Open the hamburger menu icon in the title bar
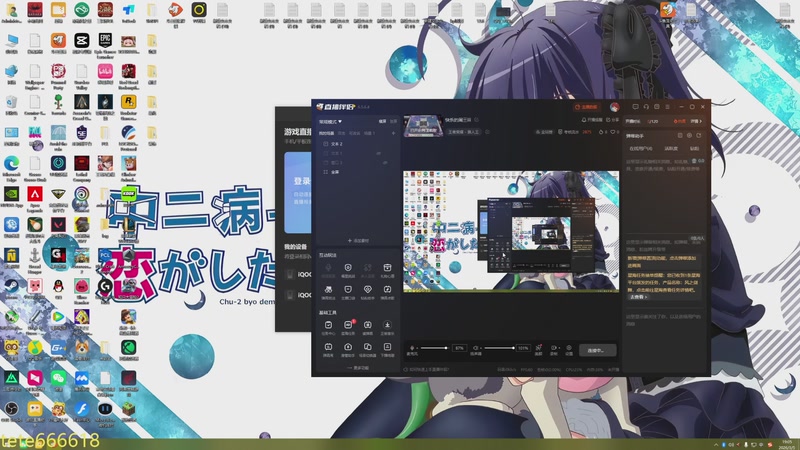The width and height of the screenshot is (800, 450). coord(667,107)
